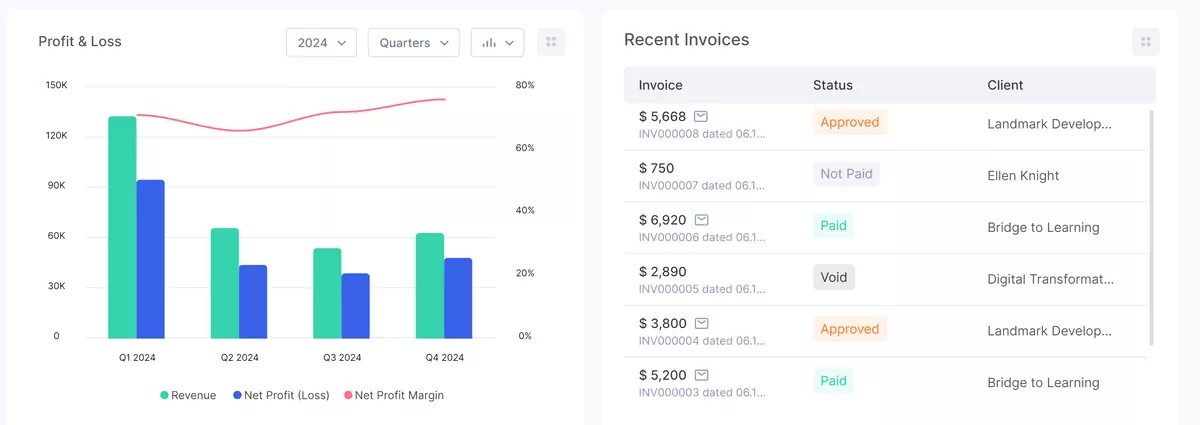Click the Q4 2024 blue Net Profit bar

(x=458, y=298)
